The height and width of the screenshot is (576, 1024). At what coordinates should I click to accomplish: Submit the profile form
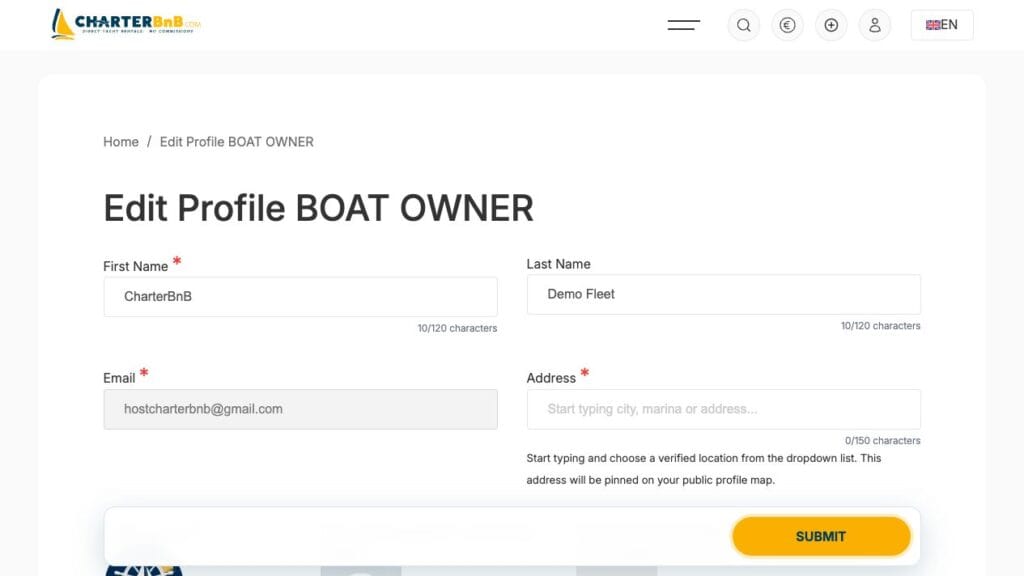coord(821,536)
